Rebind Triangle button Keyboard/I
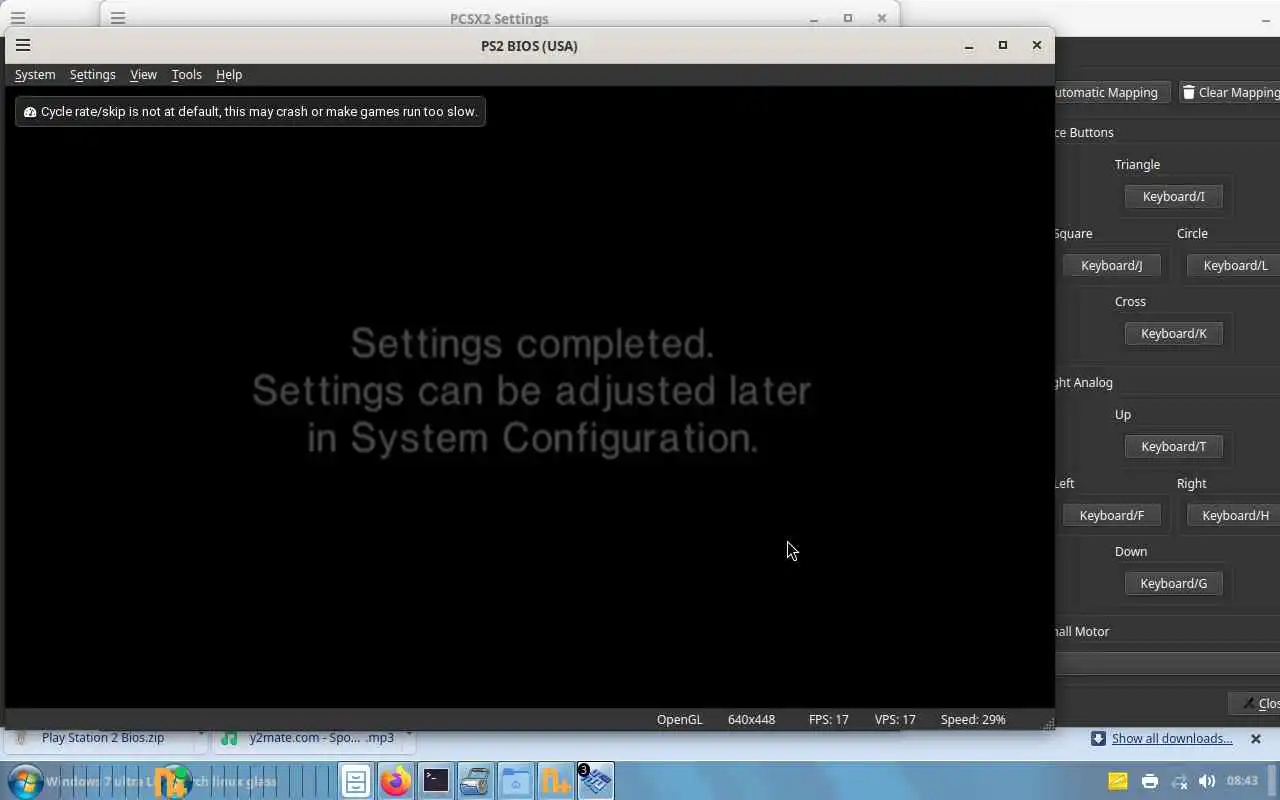The height and width of the screenshot is (800, 1280). pos(1173,197)
